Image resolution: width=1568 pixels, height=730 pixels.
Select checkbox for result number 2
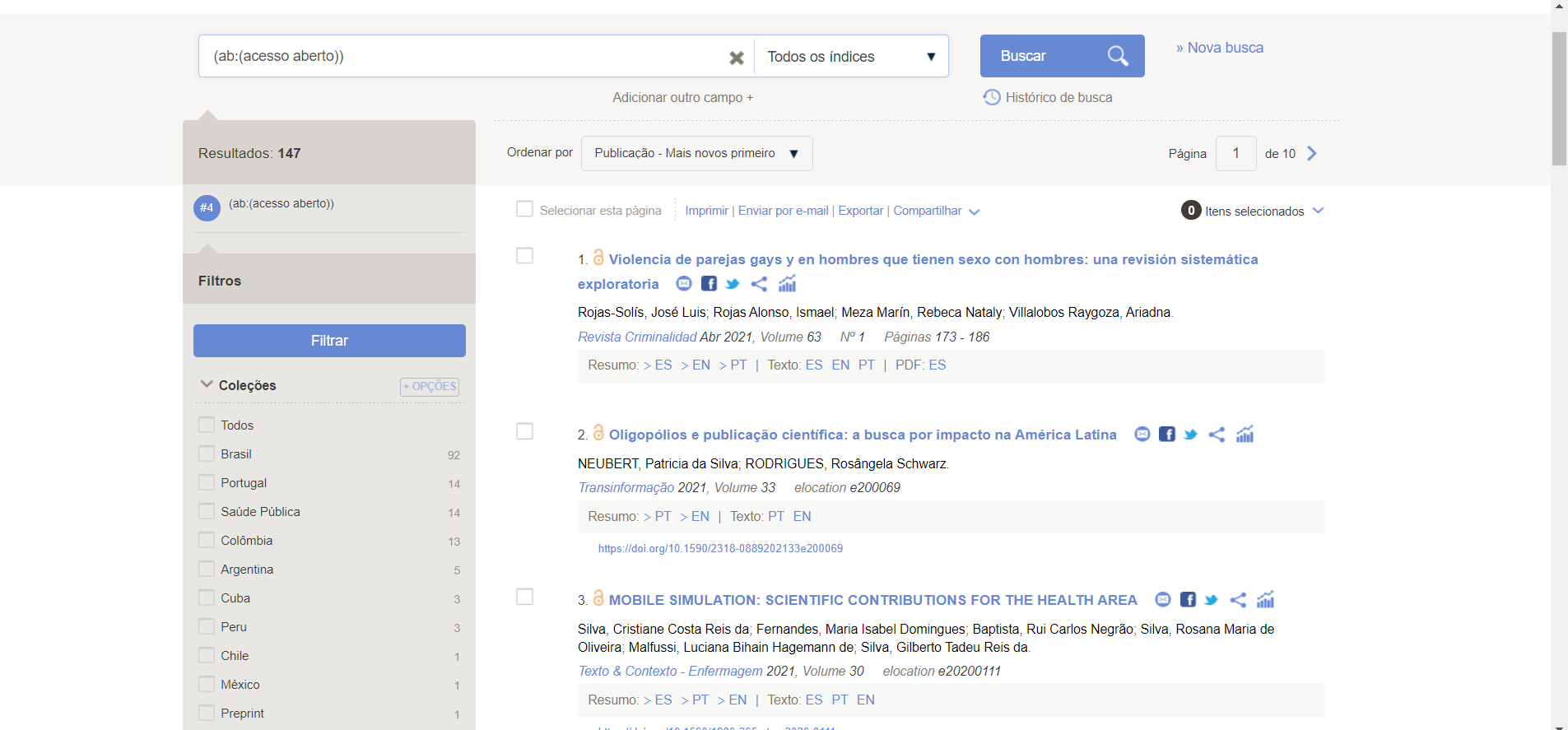524,431
